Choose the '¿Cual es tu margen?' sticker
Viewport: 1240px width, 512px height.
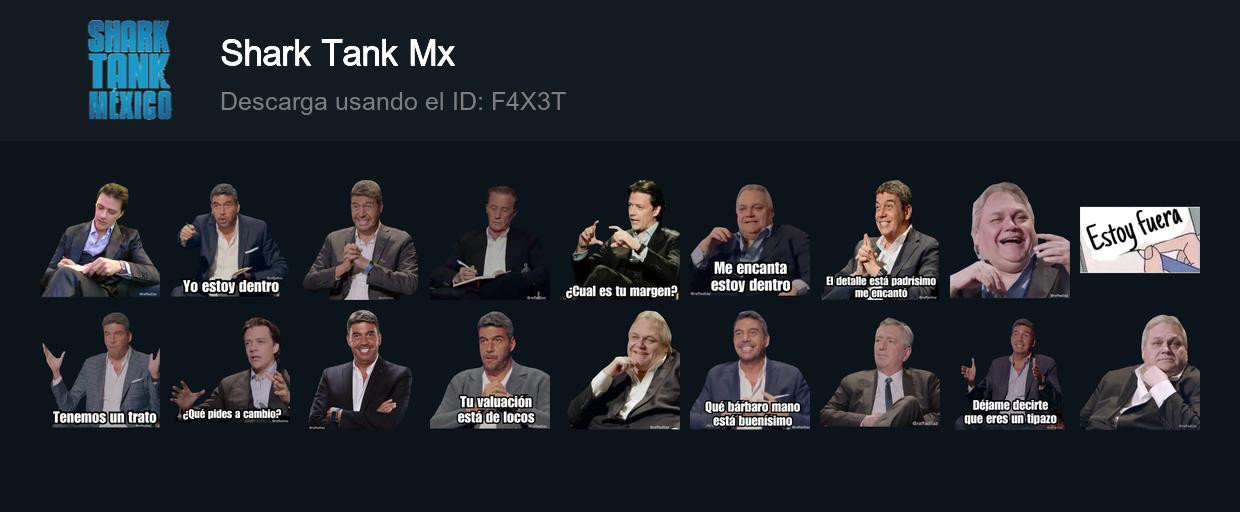(x=620, y=240)
